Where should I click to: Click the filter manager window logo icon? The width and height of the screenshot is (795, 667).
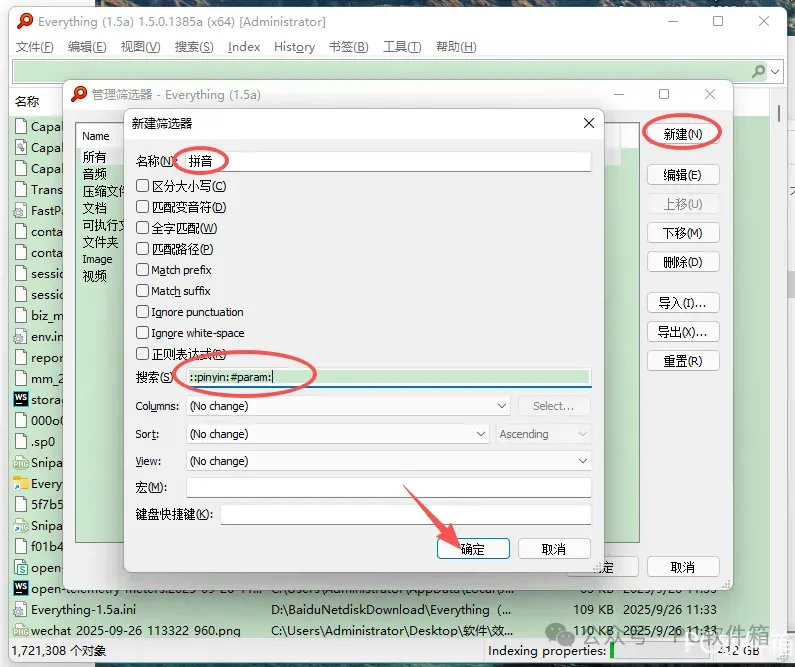[x=79, y=94]
